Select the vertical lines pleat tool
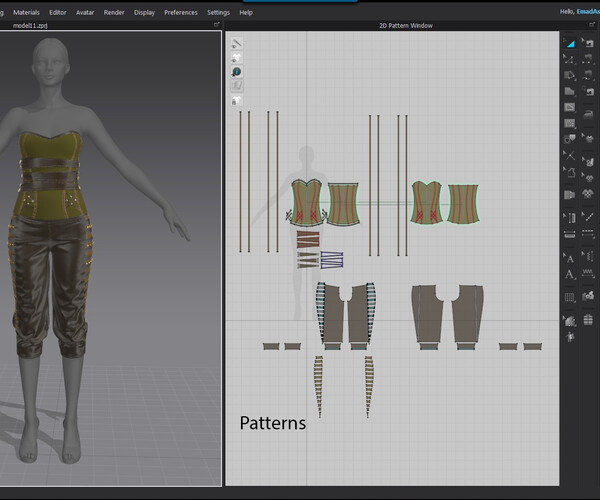Screen dimensions: 600x500 point(569,297)
